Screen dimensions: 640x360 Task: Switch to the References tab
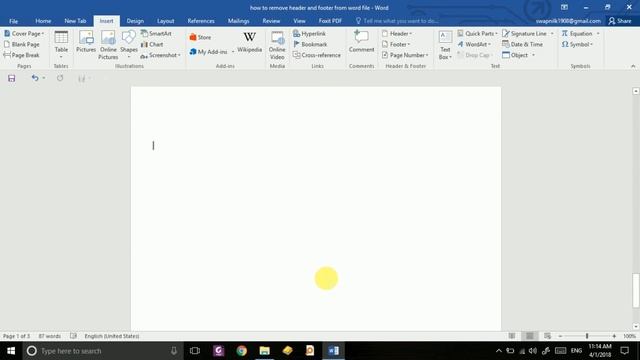point(201,21)
